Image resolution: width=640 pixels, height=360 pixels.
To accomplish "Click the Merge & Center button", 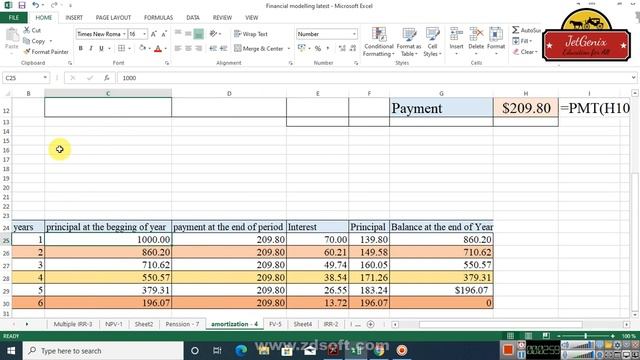I will (x=259, y=49).
